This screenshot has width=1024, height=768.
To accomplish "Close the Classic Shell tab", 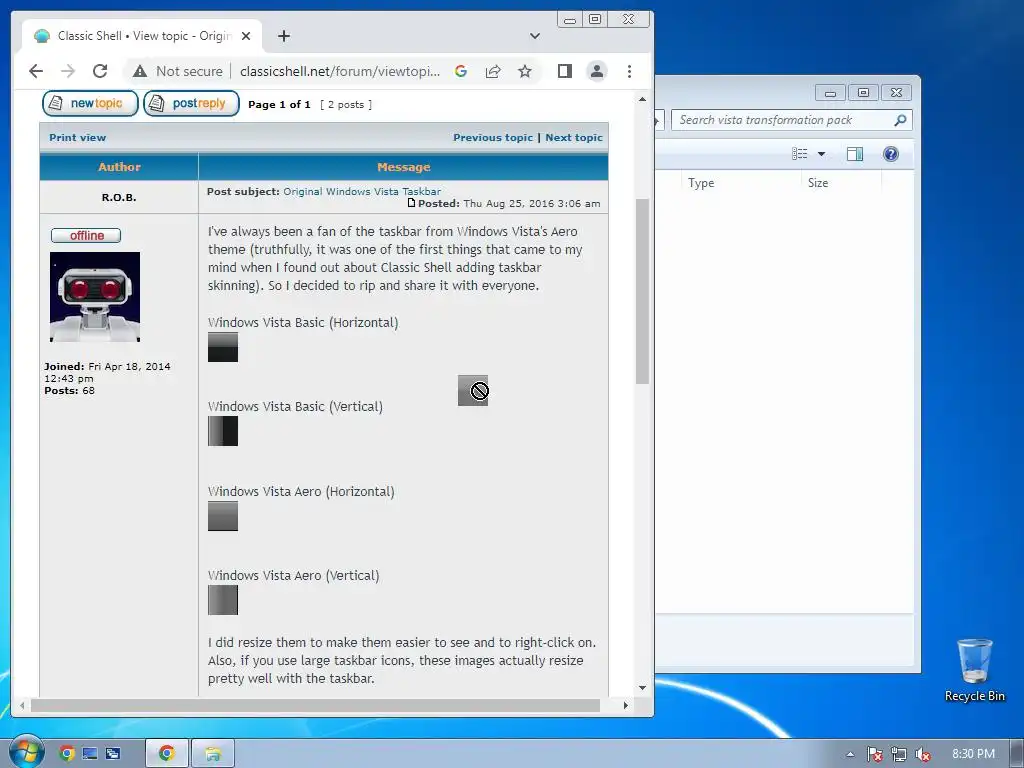I will [x=246, y=36].
